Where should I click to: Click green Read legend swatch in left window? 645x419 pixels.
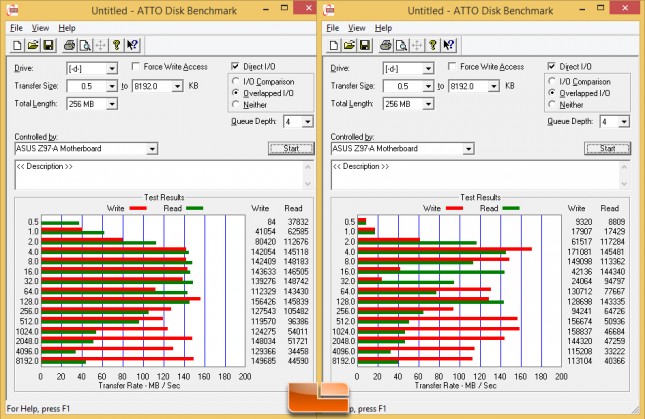(x=195, y=208)
